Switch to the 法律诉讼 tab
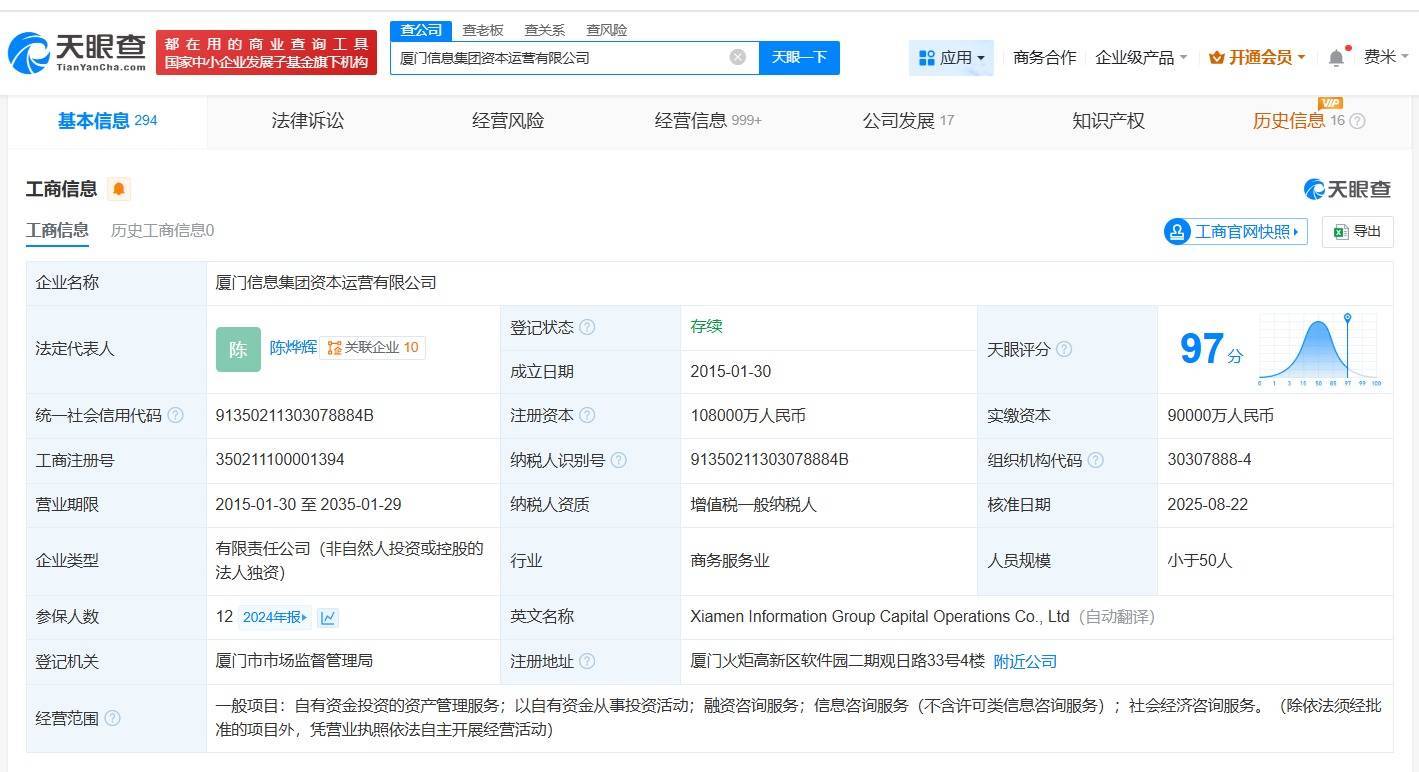 coord(307,121)
